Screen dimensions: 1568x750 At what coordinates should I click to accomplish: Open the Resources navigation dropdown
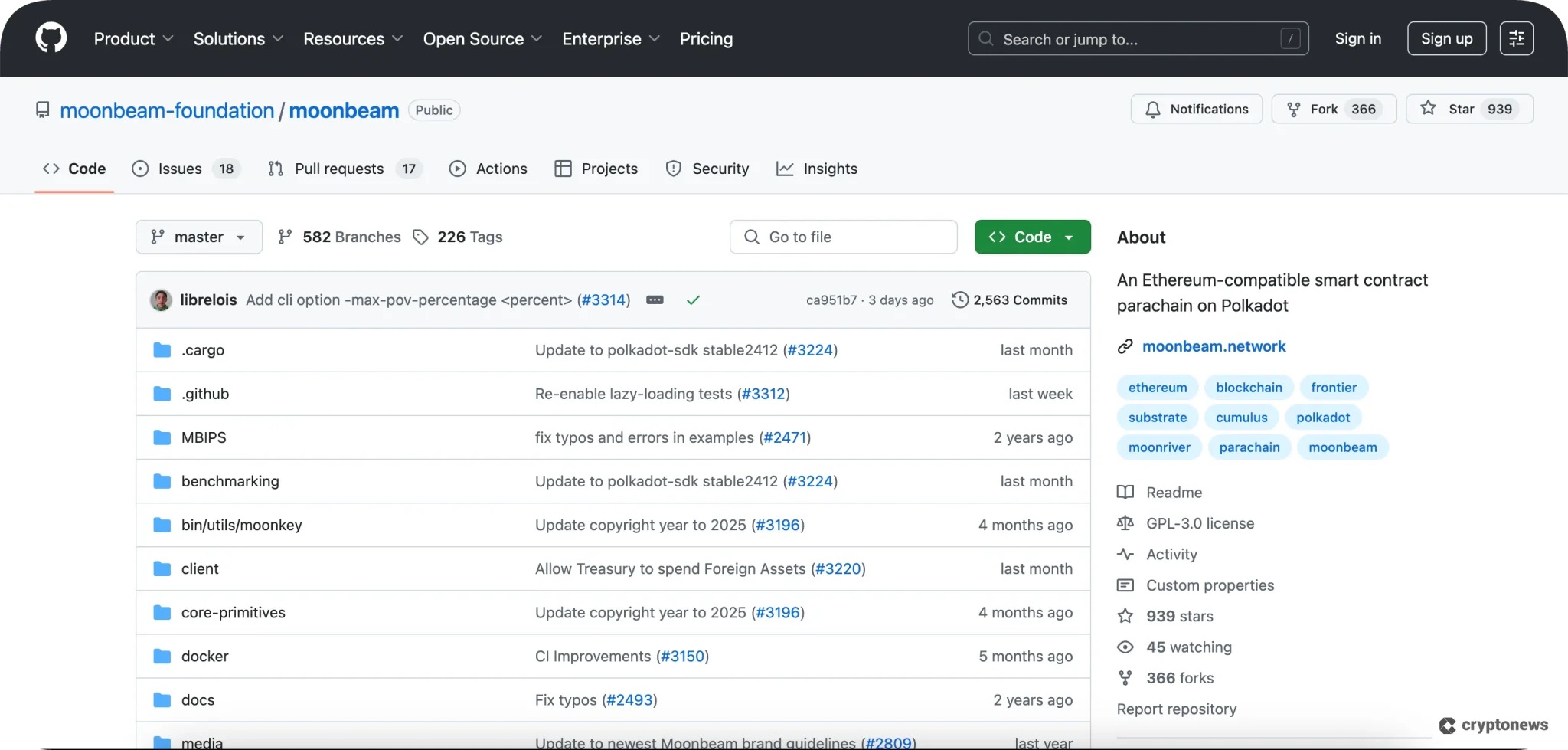351,38
